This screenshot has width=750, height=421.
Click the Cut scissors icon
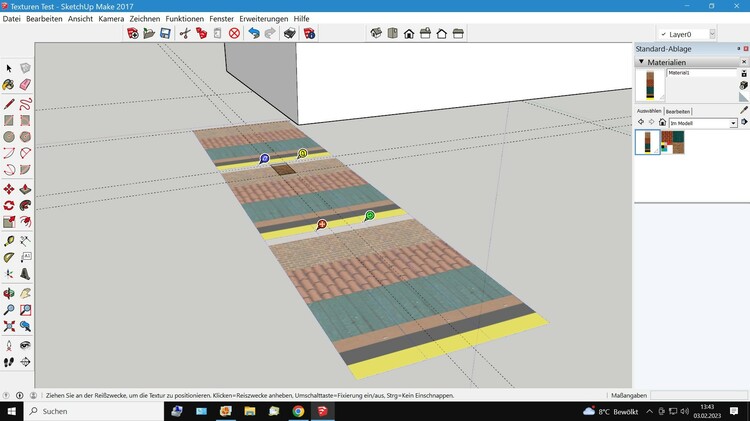pos(184,33)
